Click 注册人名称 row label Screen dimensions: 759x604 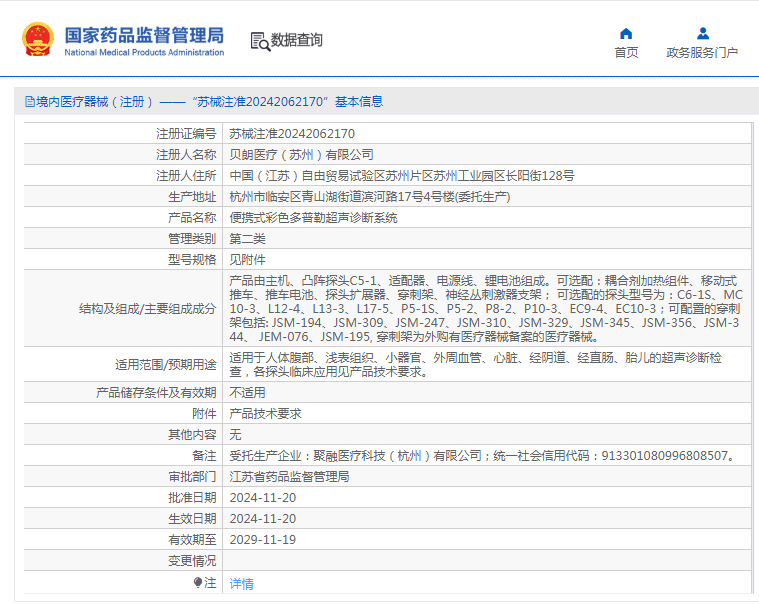tap(186, 155)
